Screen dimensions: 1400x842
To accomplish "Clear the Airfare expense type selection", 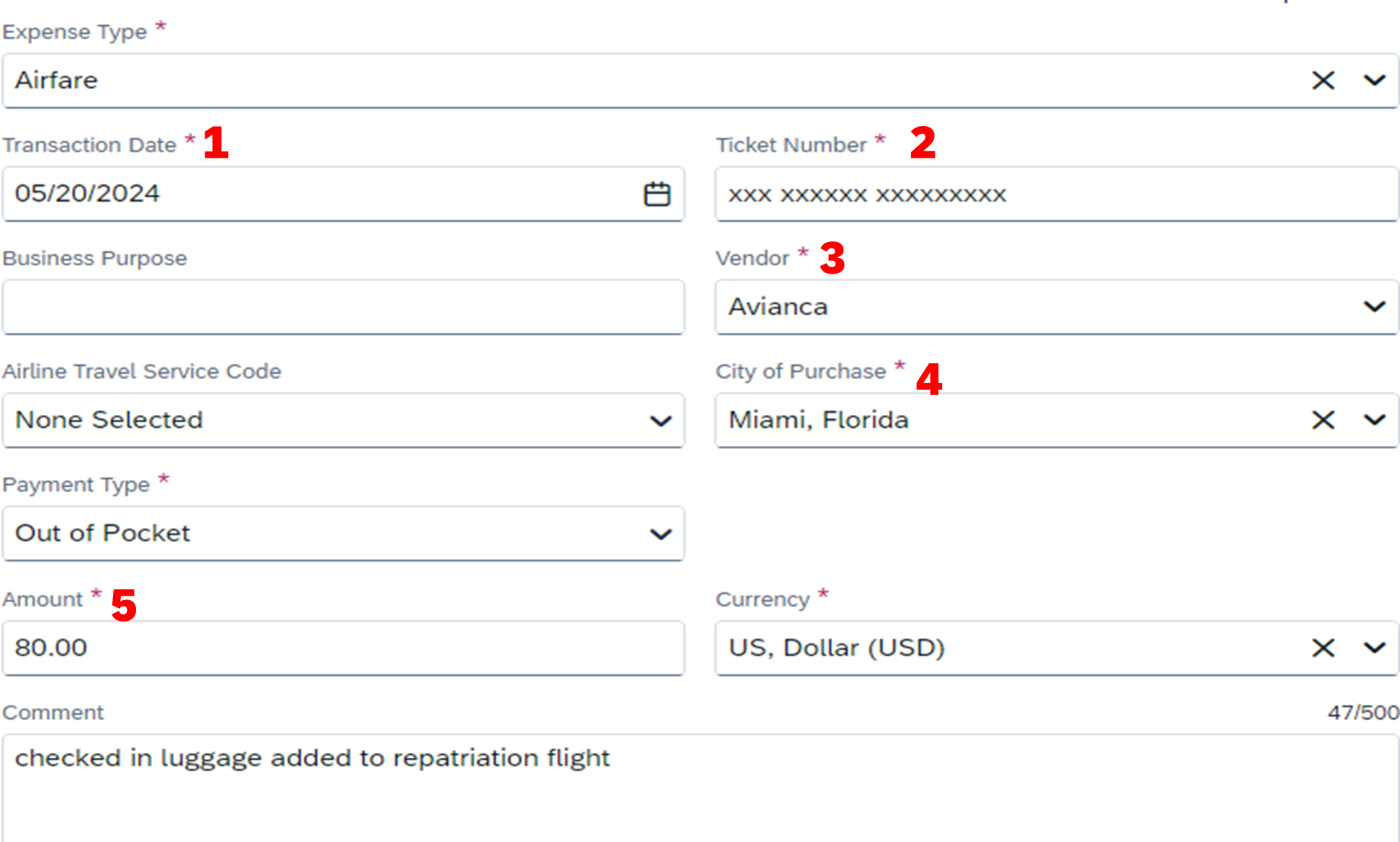I will 1323,80.
